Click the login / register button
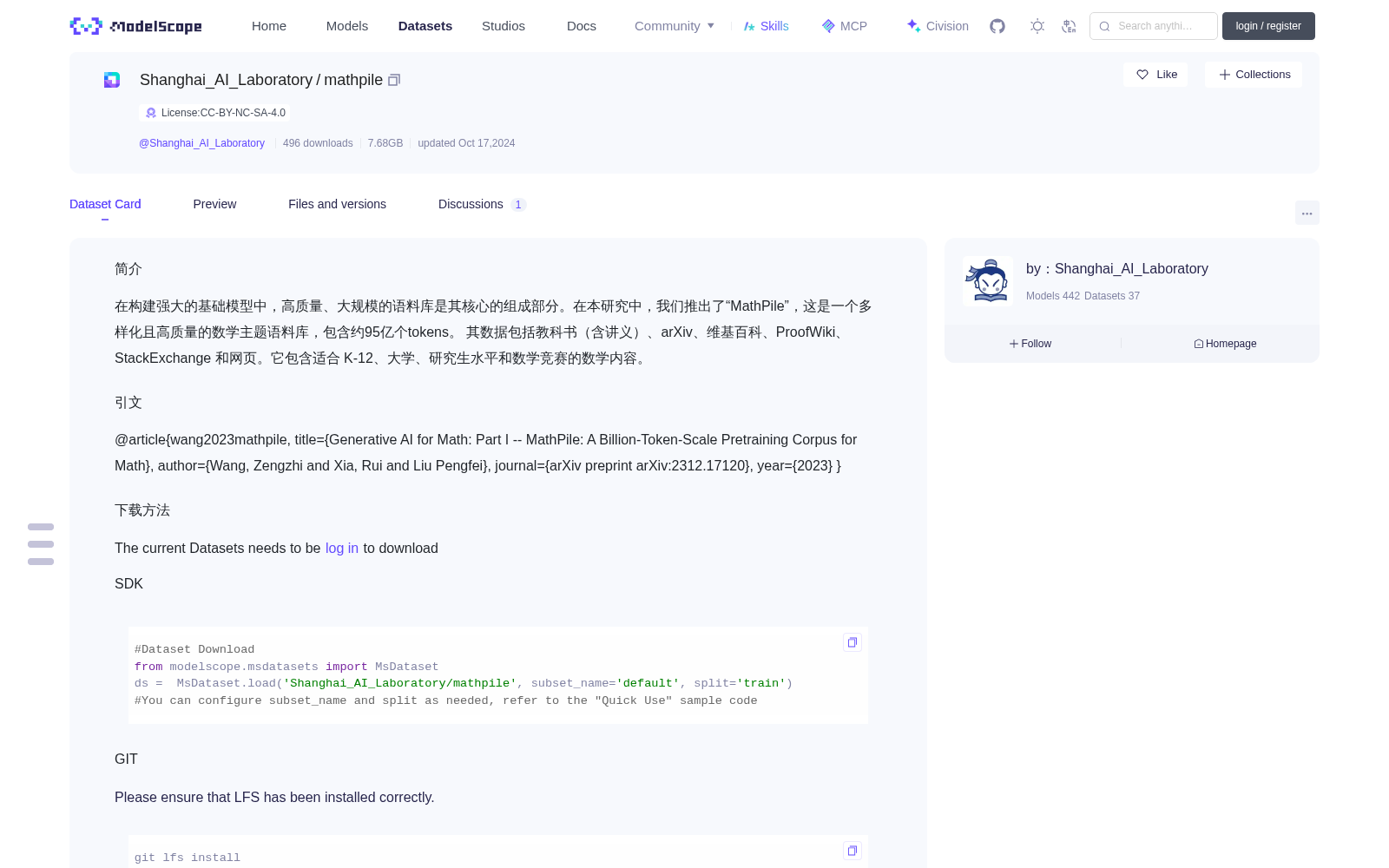Viewport: 1389px width, 868px height. (1268, 26)
